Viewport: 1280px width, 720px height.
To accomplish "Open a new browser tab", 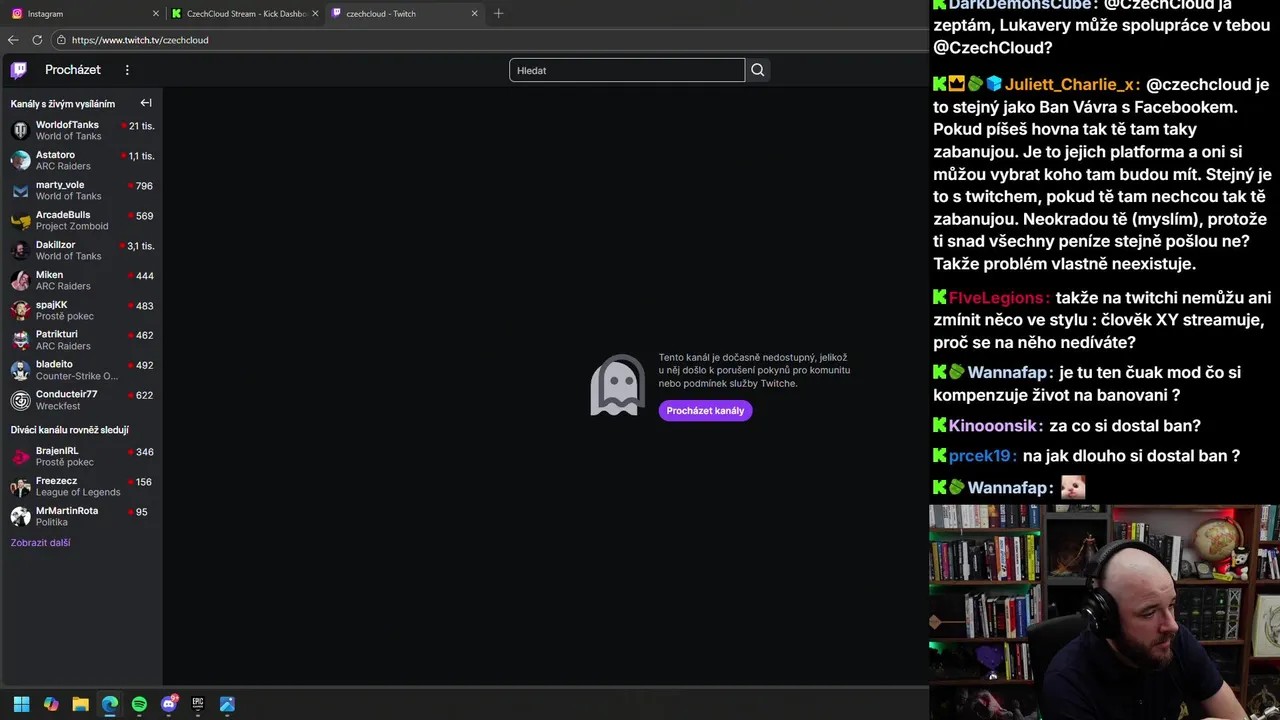I will coord(499,14).
